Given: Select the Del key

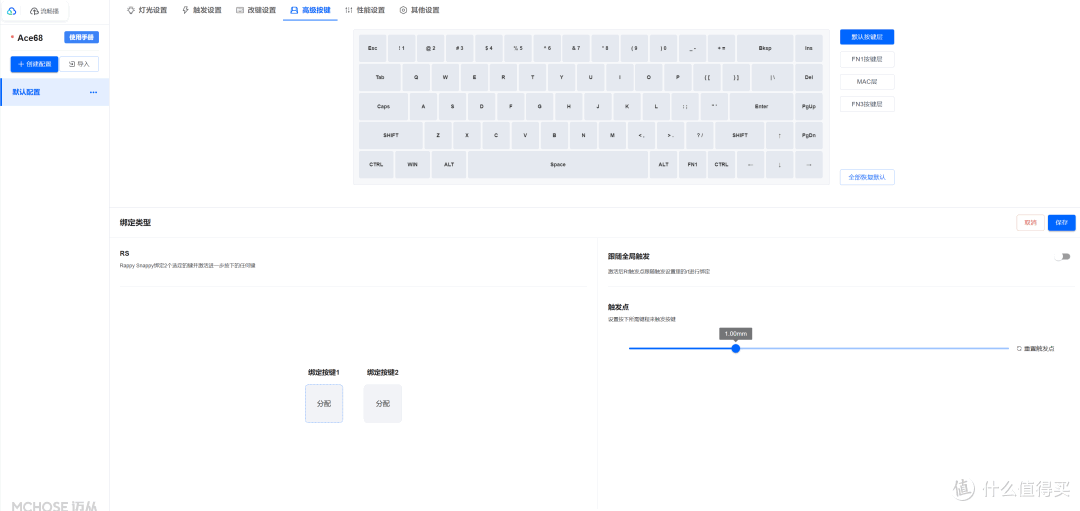Looking at the screenshot, I should pyautogui.click(x=809, y=78).
